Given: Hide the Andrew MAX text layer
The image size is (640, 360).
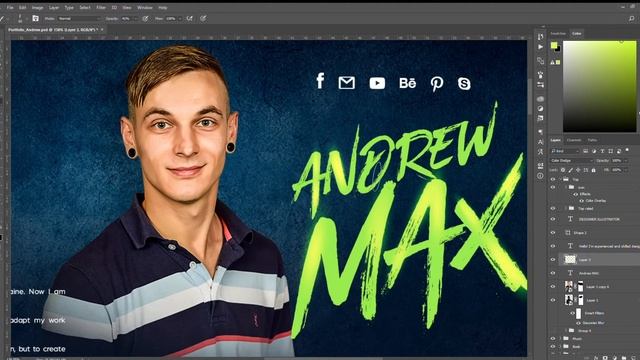Looking at the screenshot, I should click(553, 273).
